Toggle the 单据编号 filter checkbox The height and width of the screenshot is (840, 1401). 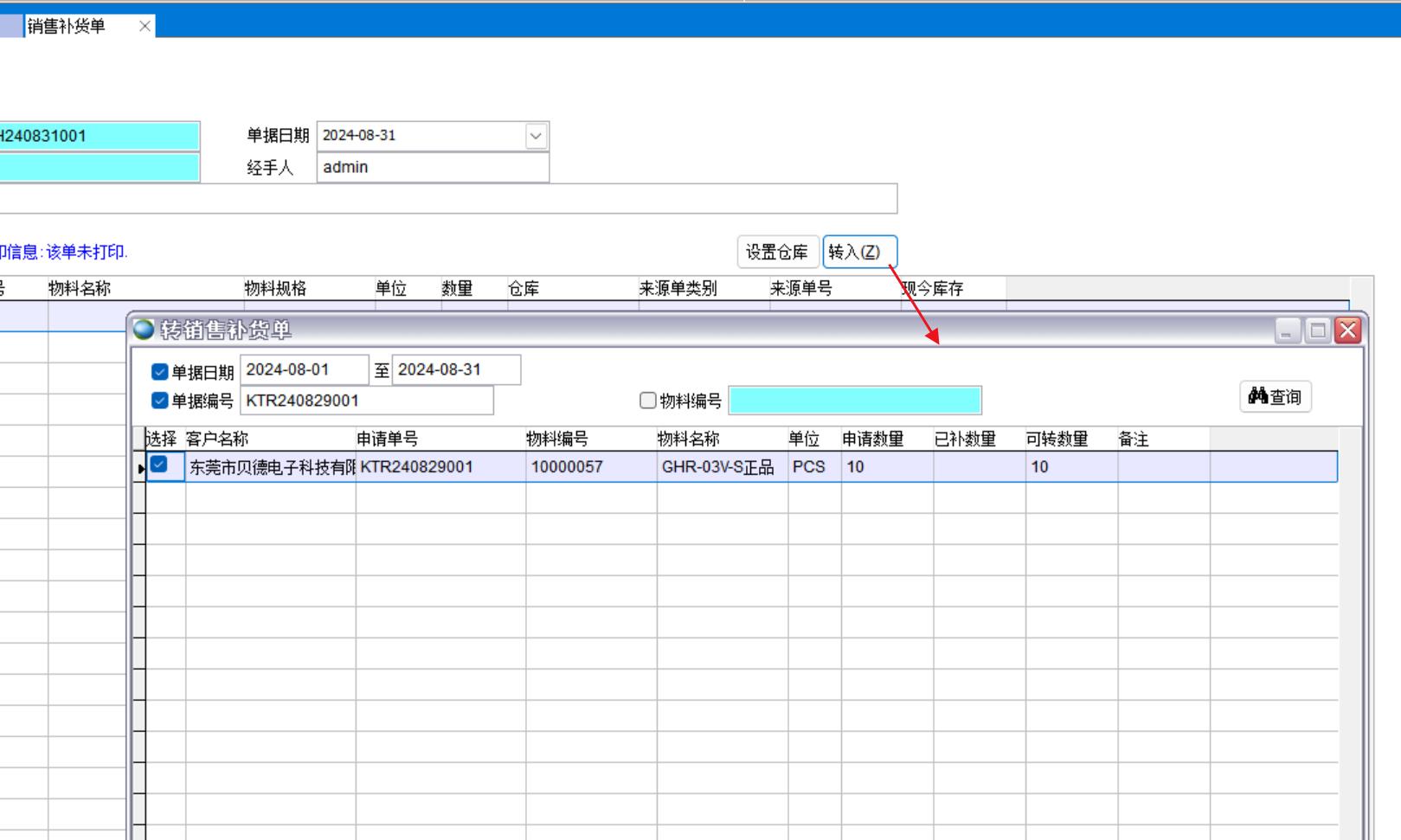tap(159, 401)
